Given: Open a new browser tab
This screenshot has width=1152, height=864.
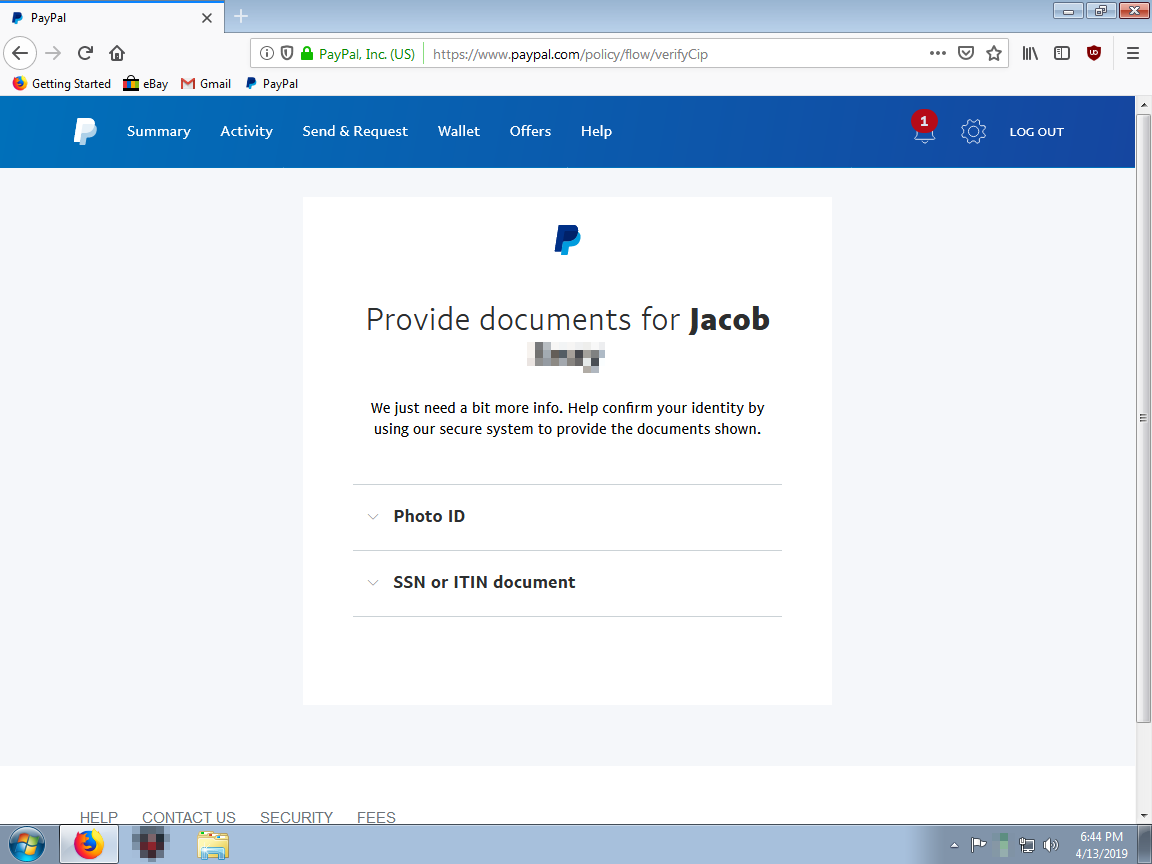Looking at the screenshot, I should coord(241,16).
